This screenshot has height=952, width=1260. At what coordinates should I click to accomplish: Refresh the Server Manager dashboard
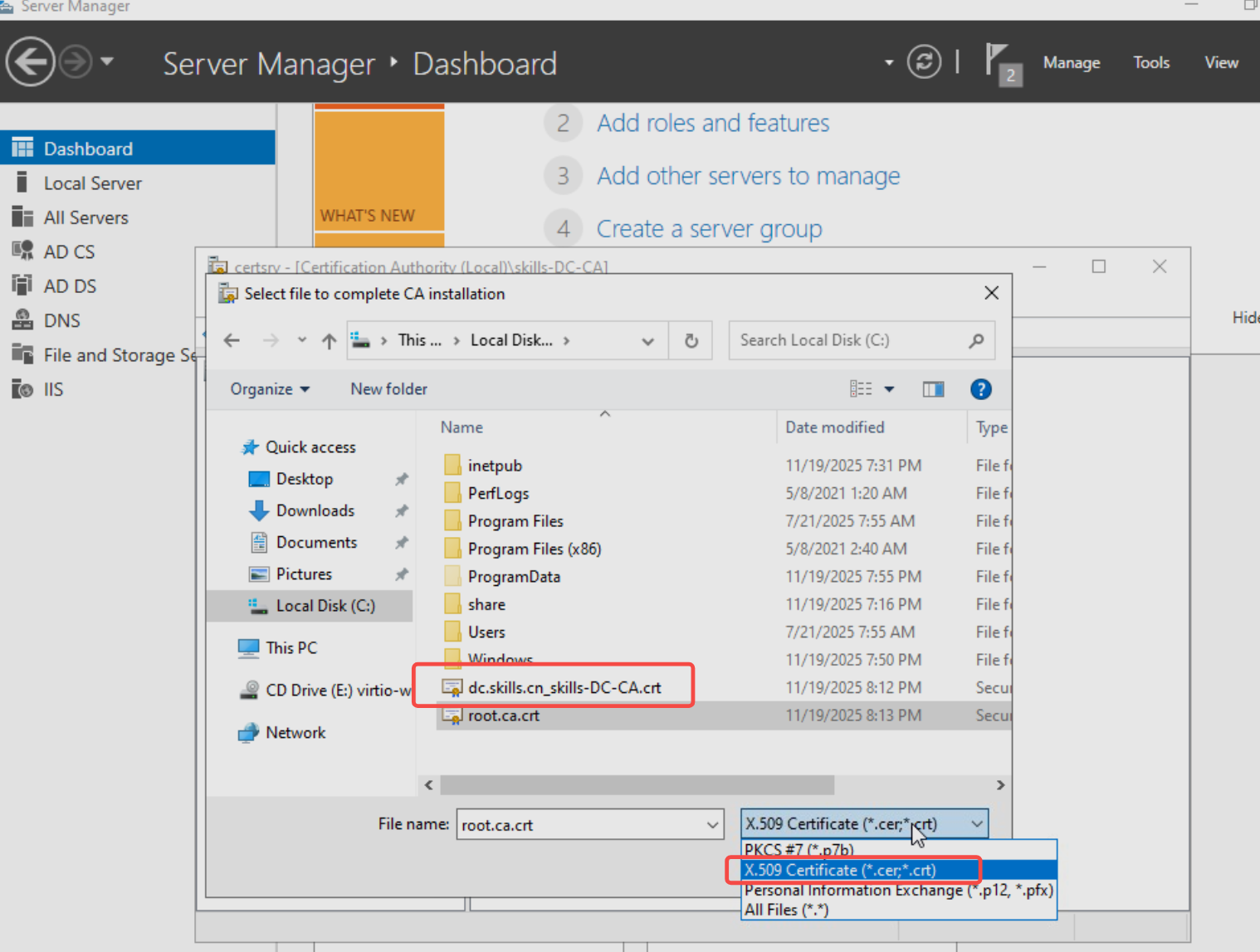[924, 62]
